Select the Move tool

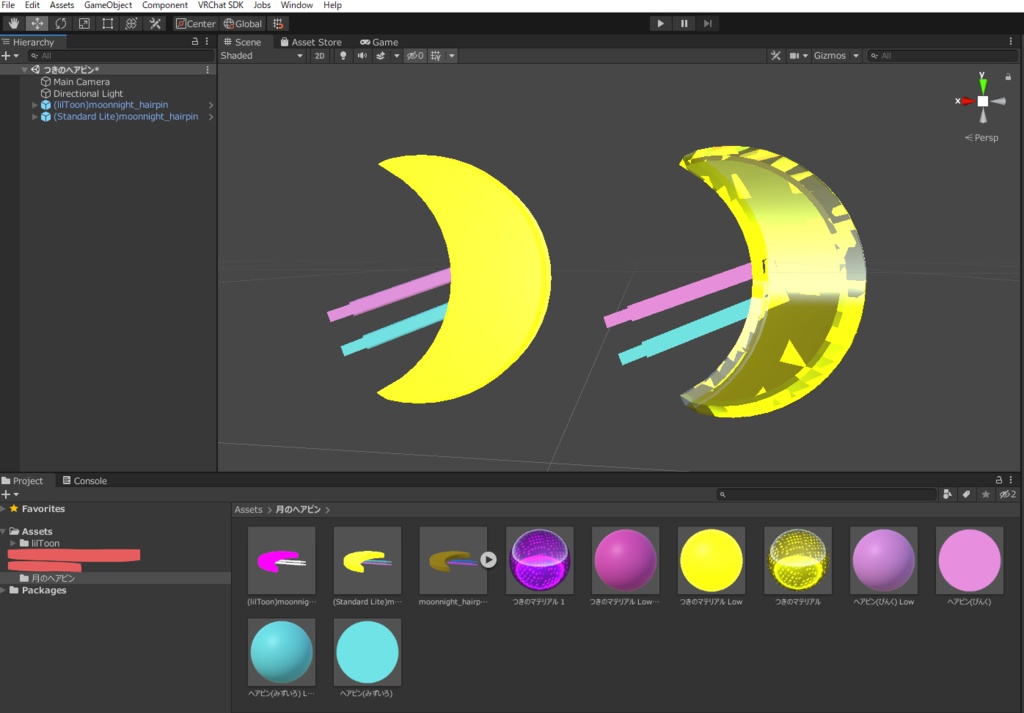[37, 24]
